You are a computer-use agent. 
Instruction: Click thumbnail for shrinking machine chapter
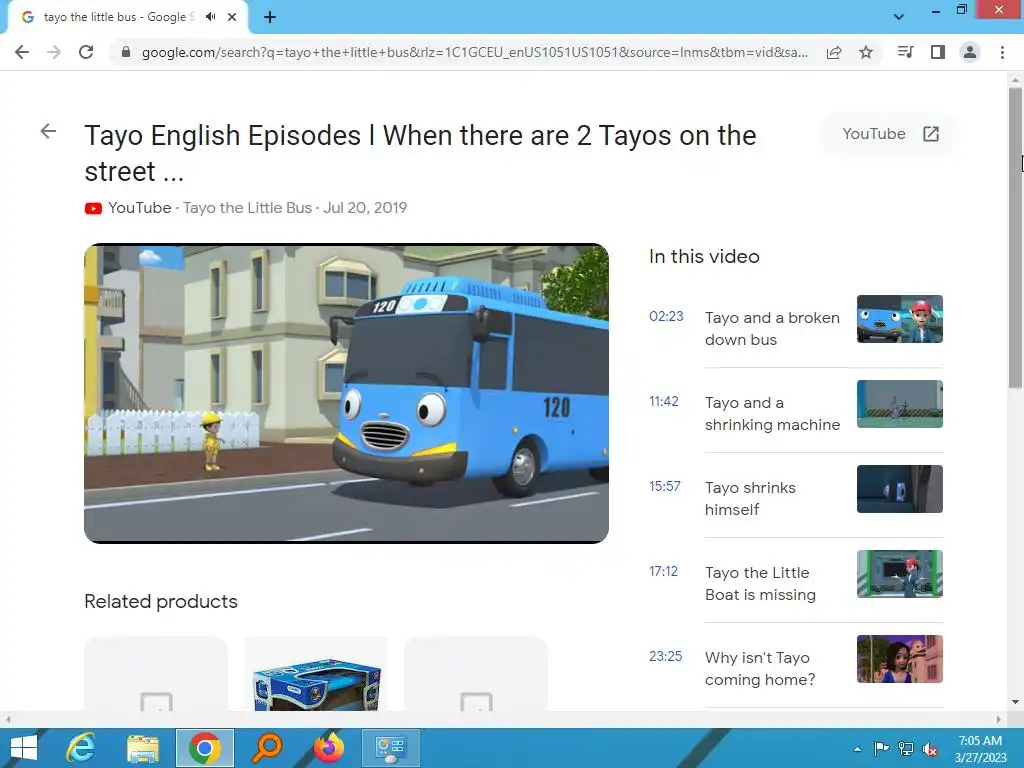(899, 404)
